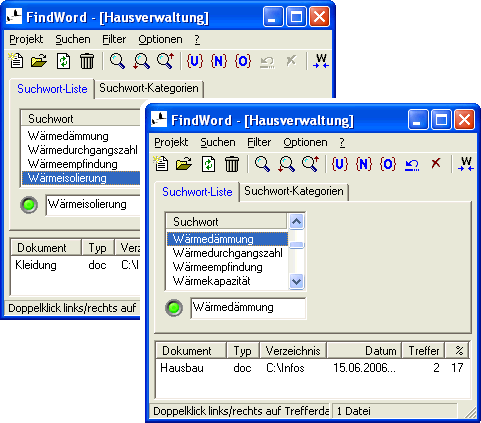
Task: Click blue undo arrow icon in front window
Action: pyautogui.click(x=412, y=165)
